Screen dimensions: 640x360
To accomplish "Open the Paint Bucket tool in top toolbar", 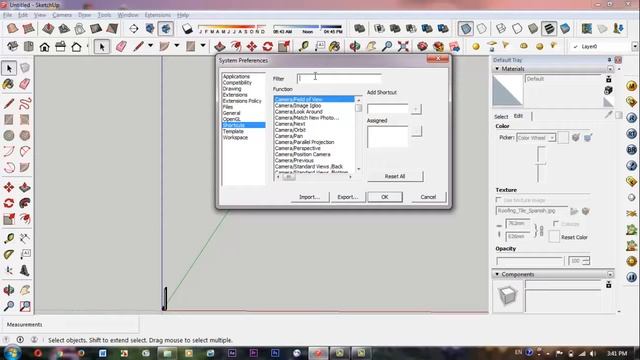I will coord(334,47).
